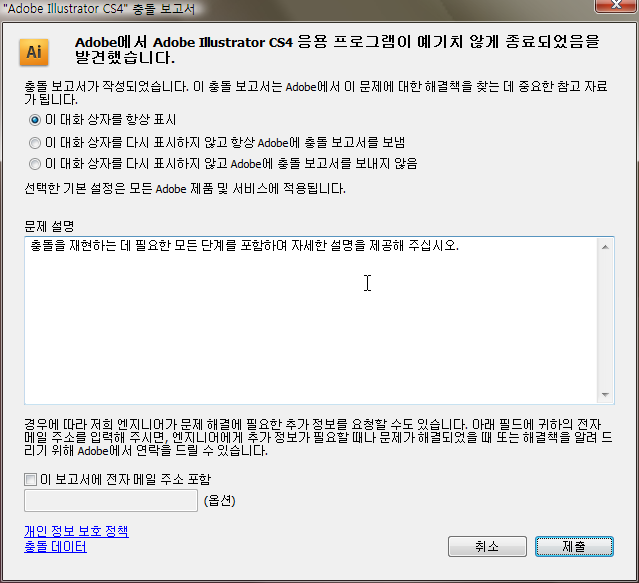Click the title text 'Adobe Illustrator CS4 충돌 보고서'
Image resolution: width=639 pixels, height=583 pixels.
[x=99, y=9]
